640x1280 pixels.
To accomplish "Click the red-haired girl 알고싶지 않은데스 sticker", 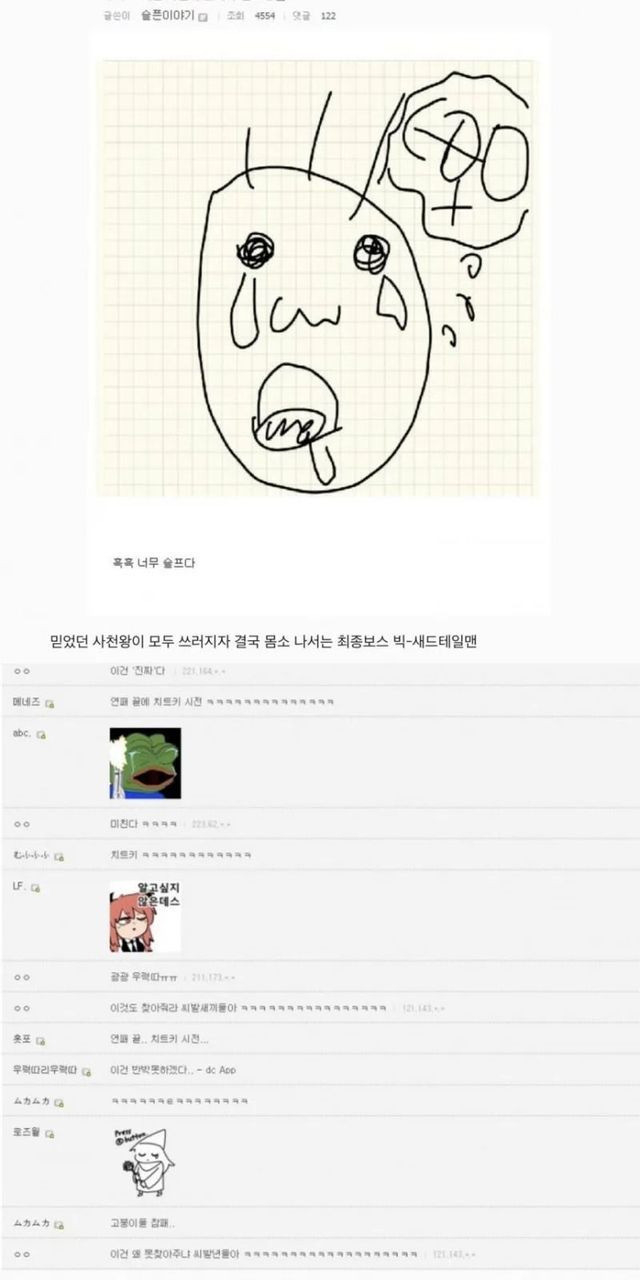I will coord(145,916).
